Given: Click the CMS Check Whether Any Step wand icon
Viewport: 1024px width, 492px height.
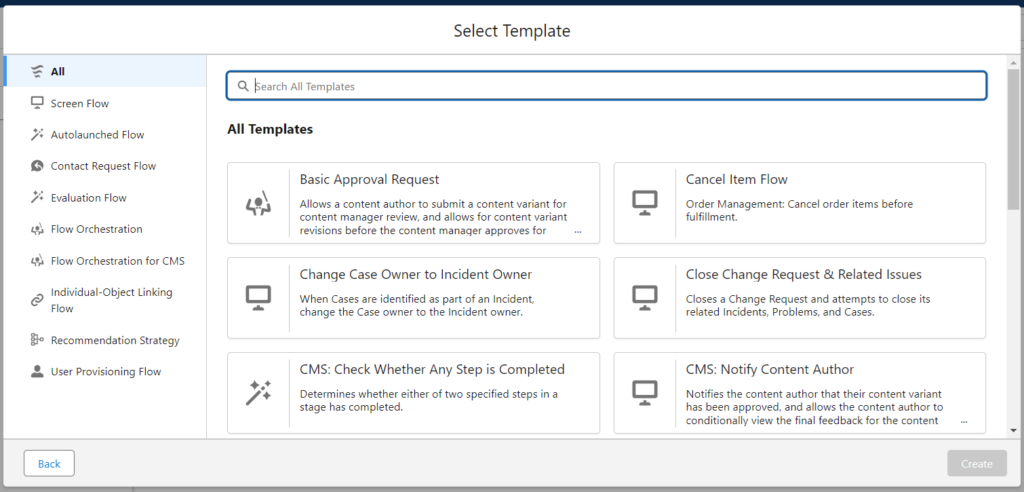Looking at the screenshot, I should click(x=258, y=393).
